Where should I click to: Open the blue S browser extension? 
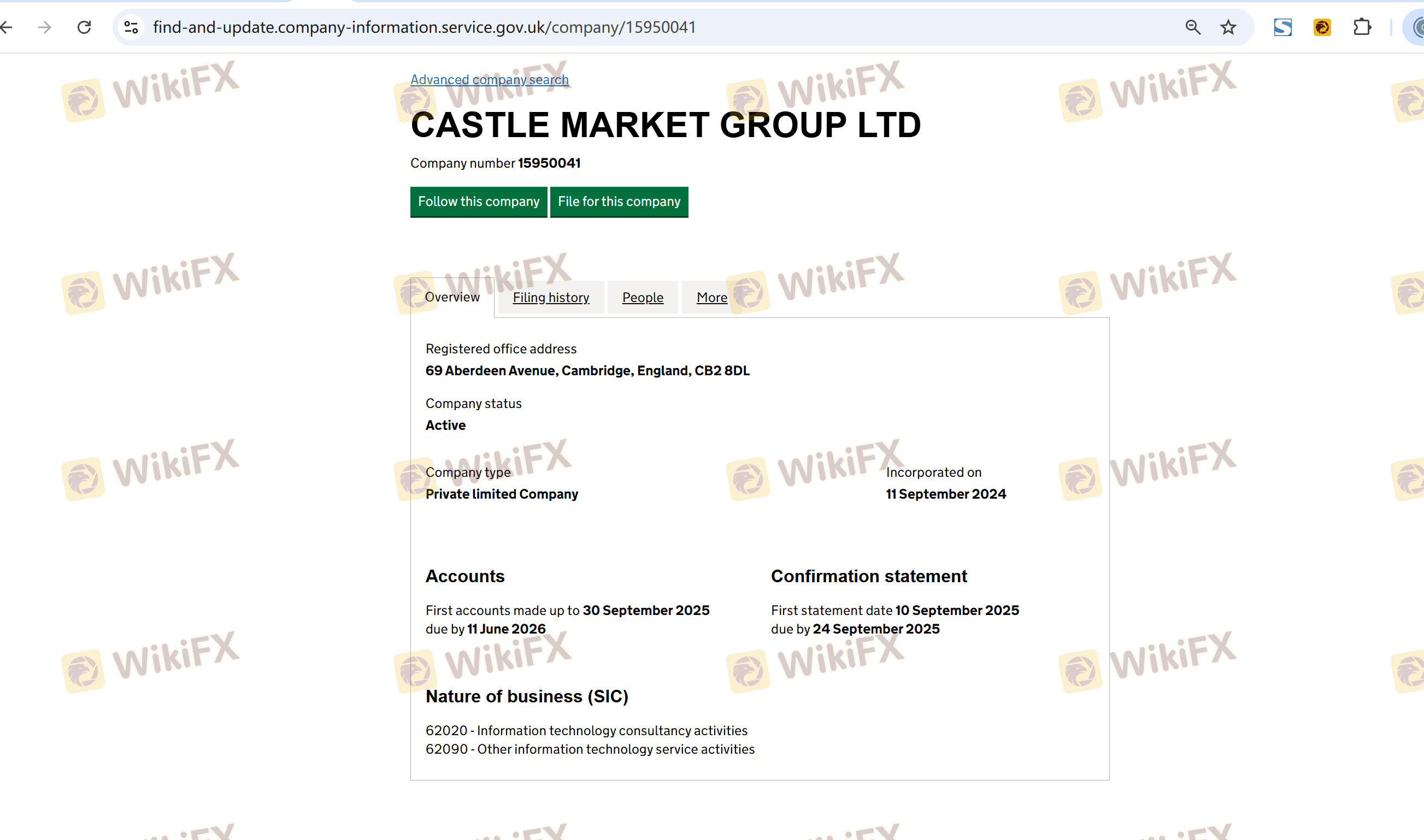(x=1282, y=27)
